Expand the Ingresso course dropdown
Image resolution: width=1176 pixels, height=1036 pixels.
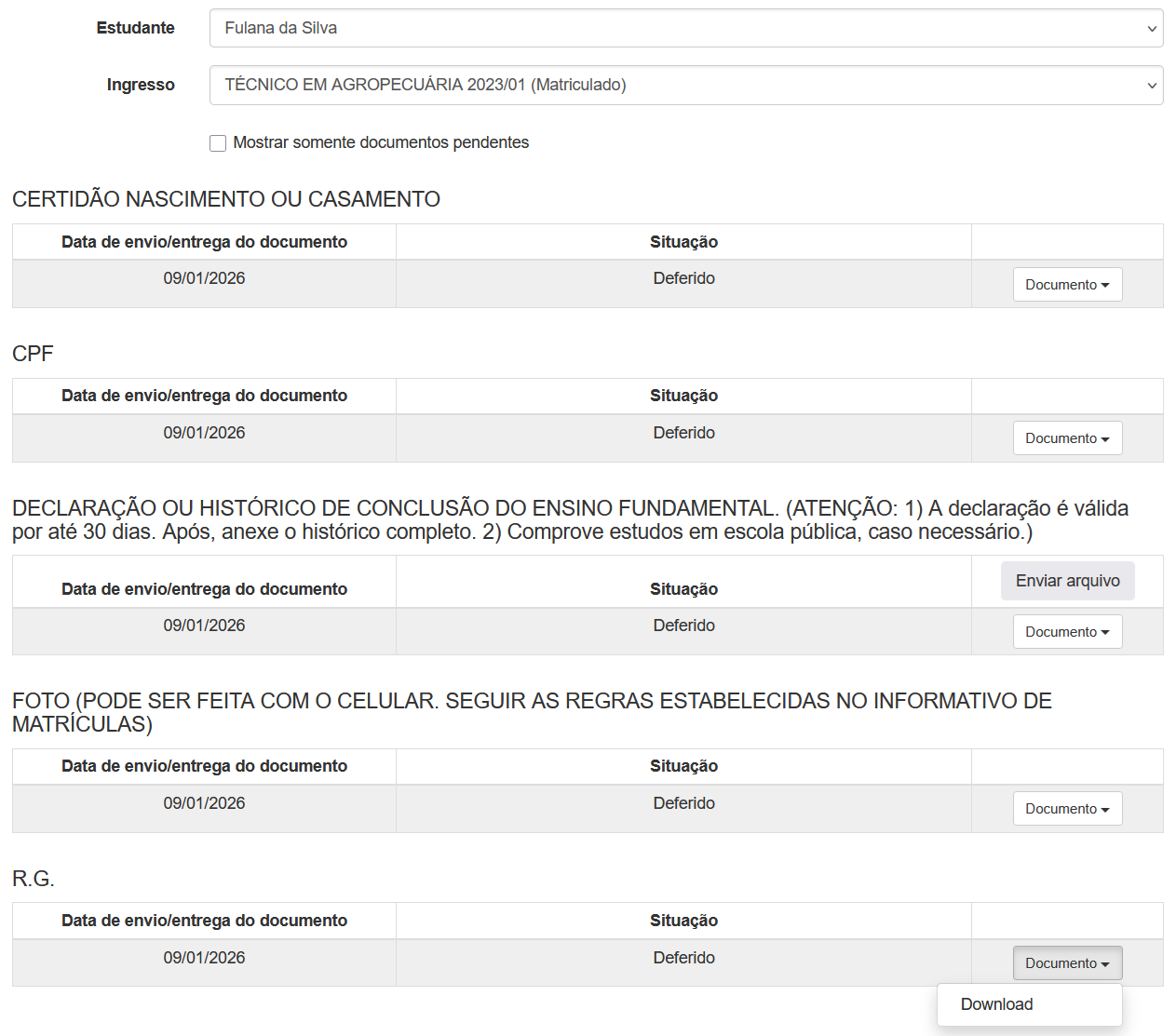(x=685, y=85)
